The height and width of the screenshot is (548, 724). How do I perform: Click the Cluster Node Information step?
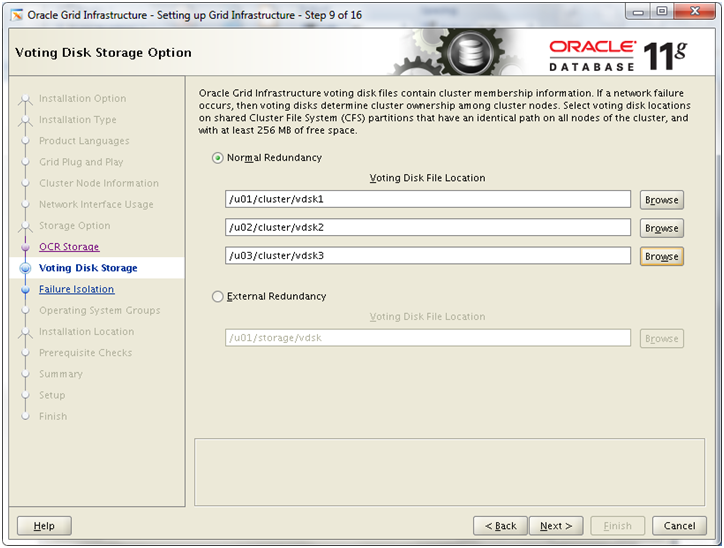pos(99,183)
